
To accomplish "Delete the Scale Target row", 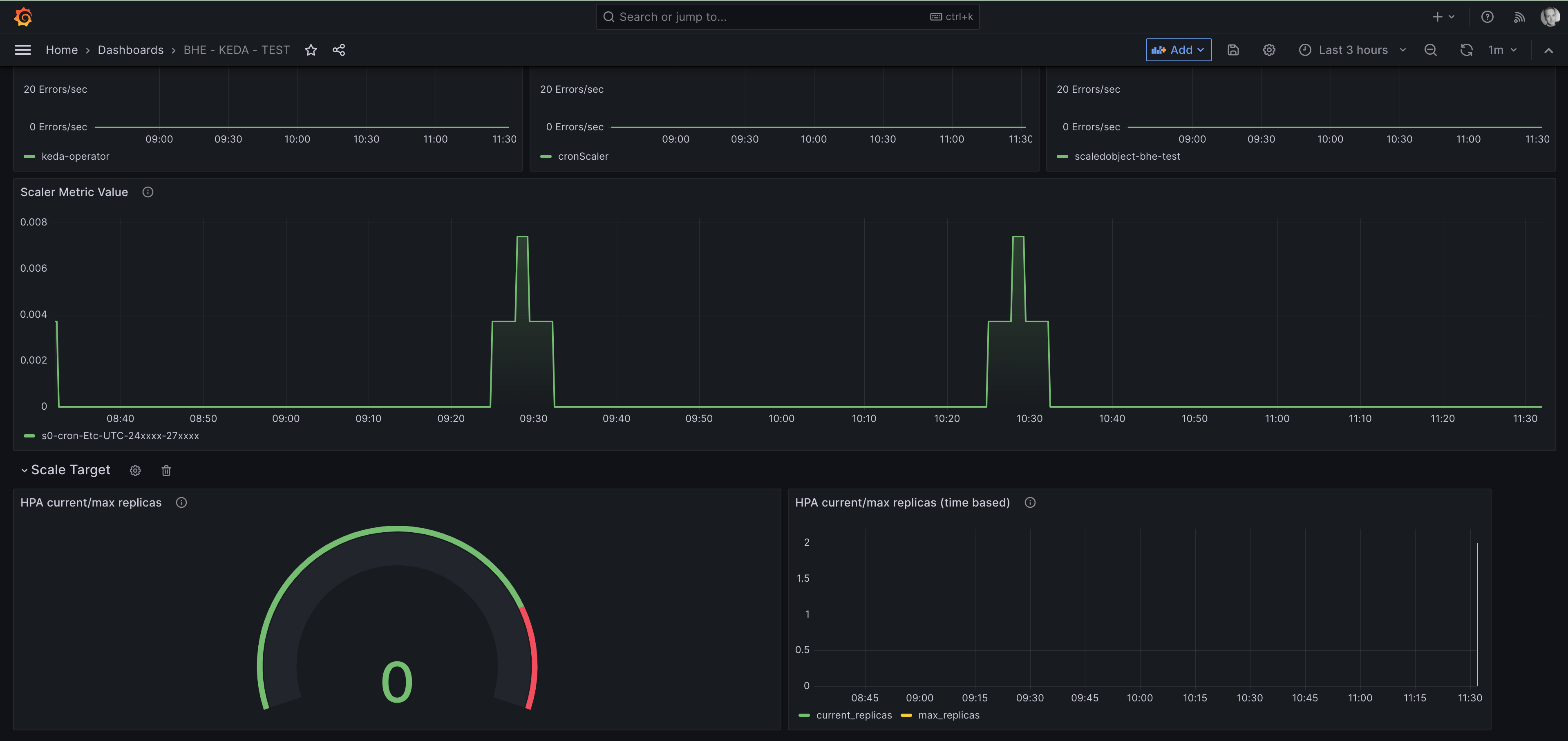I will pos(166,470).
